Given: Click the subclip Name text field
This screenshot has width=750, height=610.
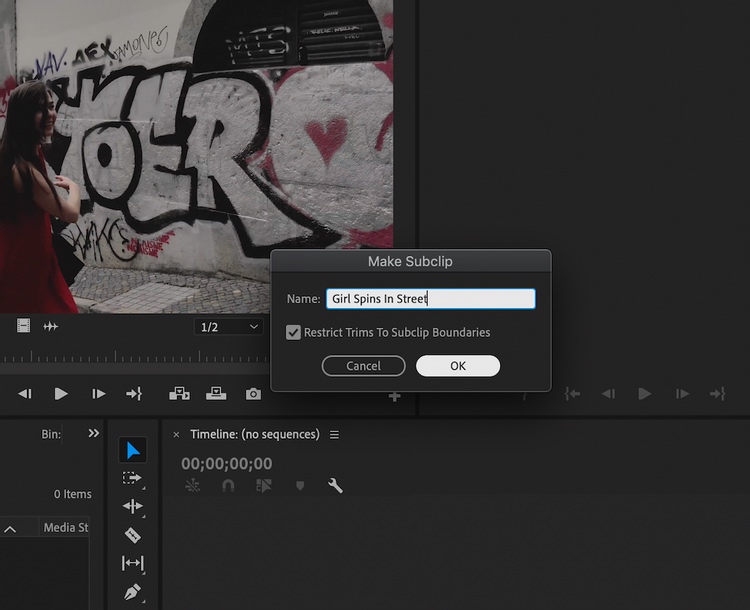Looking at the screenshot, I should 430,299.
